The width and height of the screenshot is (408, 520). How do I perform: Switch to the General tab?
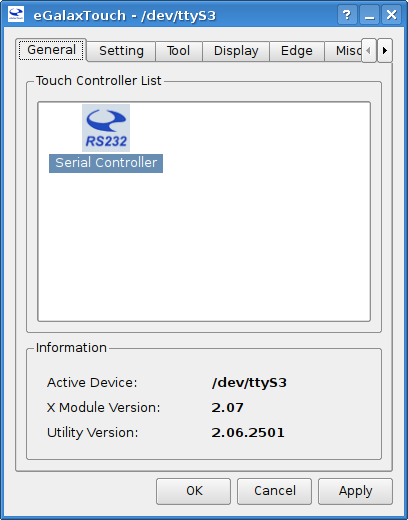[51, 50]
